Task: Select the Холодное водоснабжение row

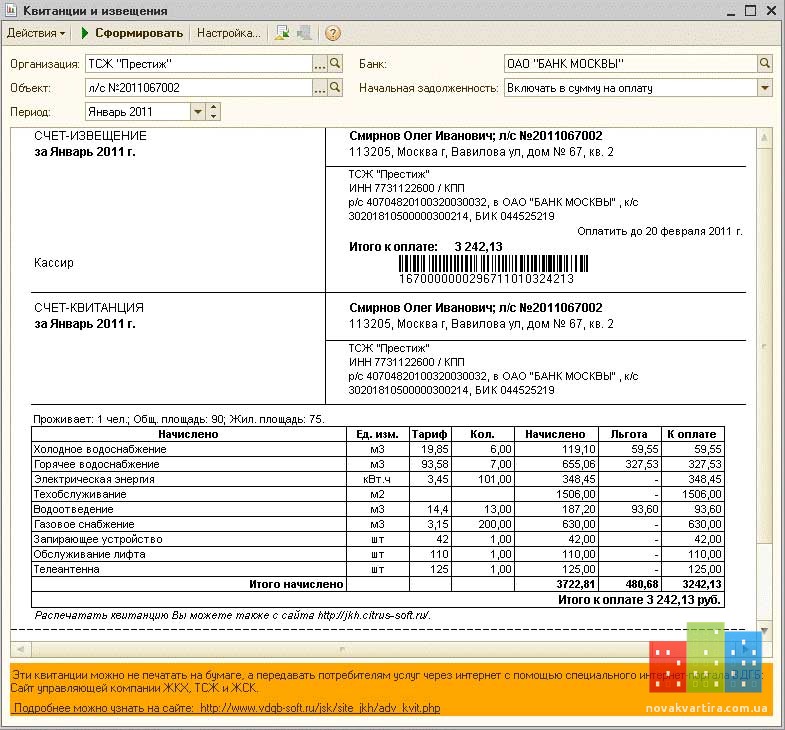Action: tap(378, 449)
